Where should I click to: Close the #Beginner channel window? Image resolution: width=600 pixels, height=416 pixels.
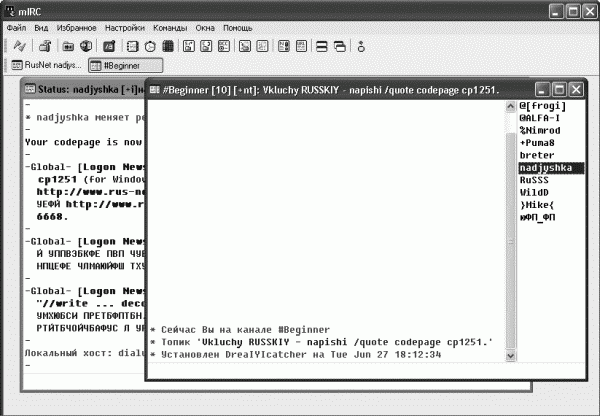coord(576,90)
